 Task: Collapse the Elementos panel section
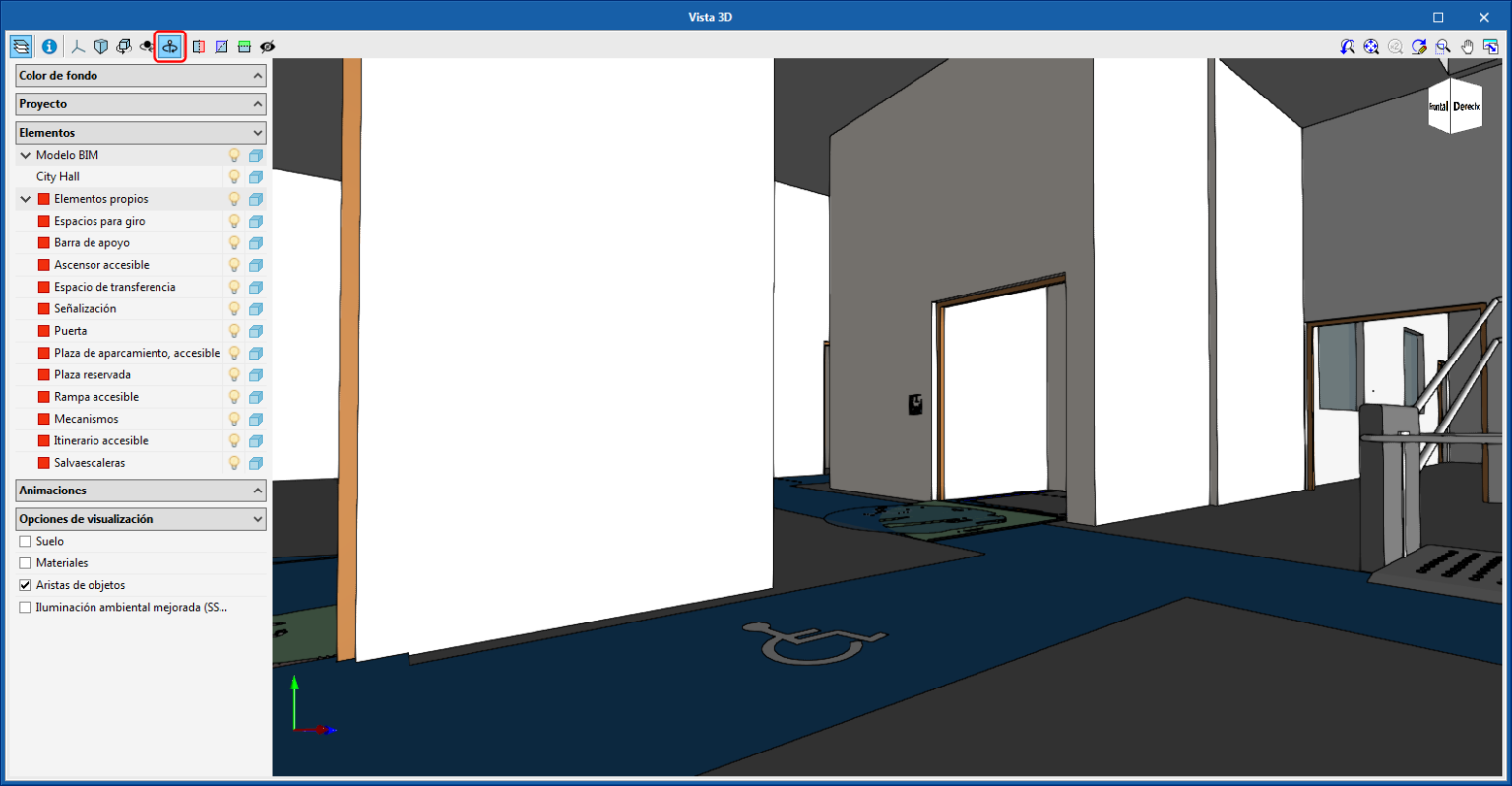(x=140, y=132)
